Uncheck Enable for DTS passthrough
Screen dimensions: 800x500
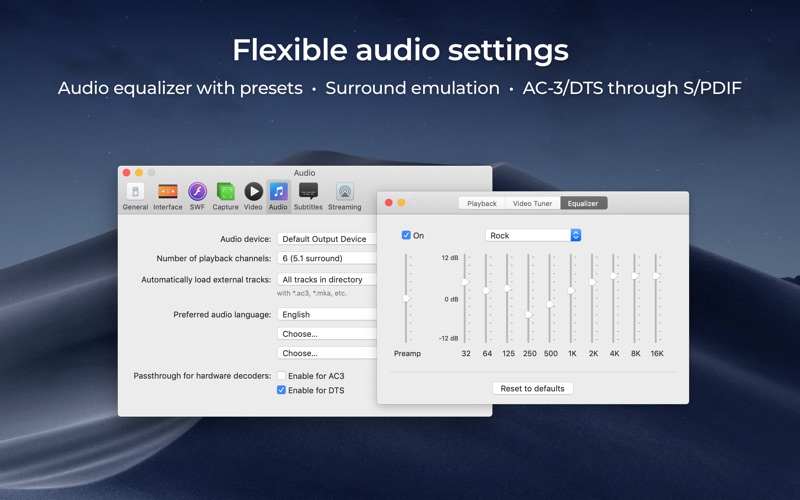[281, 390]
